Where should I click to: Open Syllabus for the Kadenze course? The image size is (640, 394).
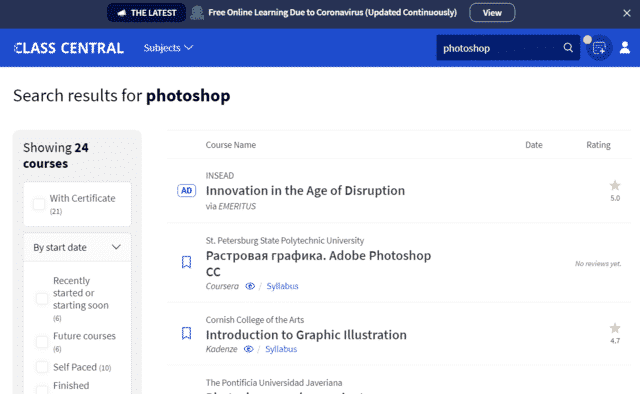281,349
